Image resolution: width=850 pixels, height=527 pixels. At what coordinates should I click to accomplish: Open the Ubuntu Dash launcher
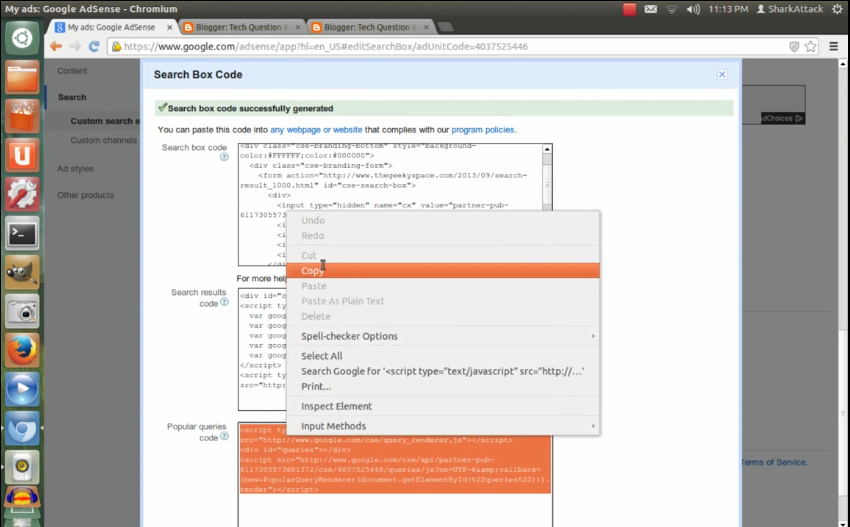(22, 38)
